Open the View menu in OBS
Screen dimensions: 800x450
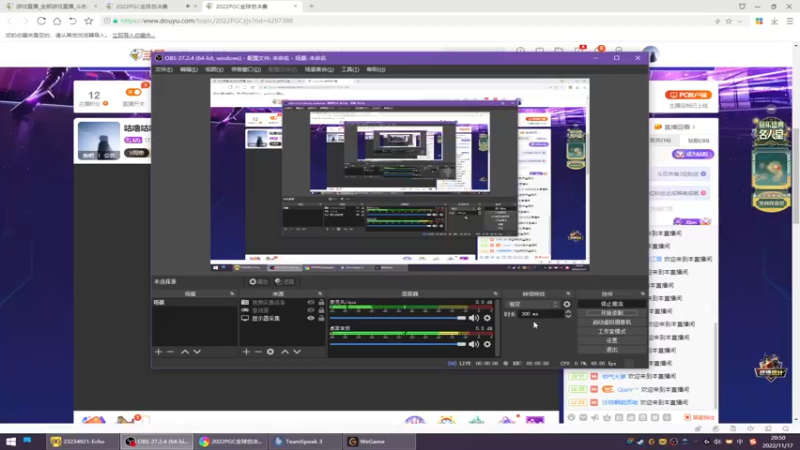pyautogui.click(x=214, y=69)
